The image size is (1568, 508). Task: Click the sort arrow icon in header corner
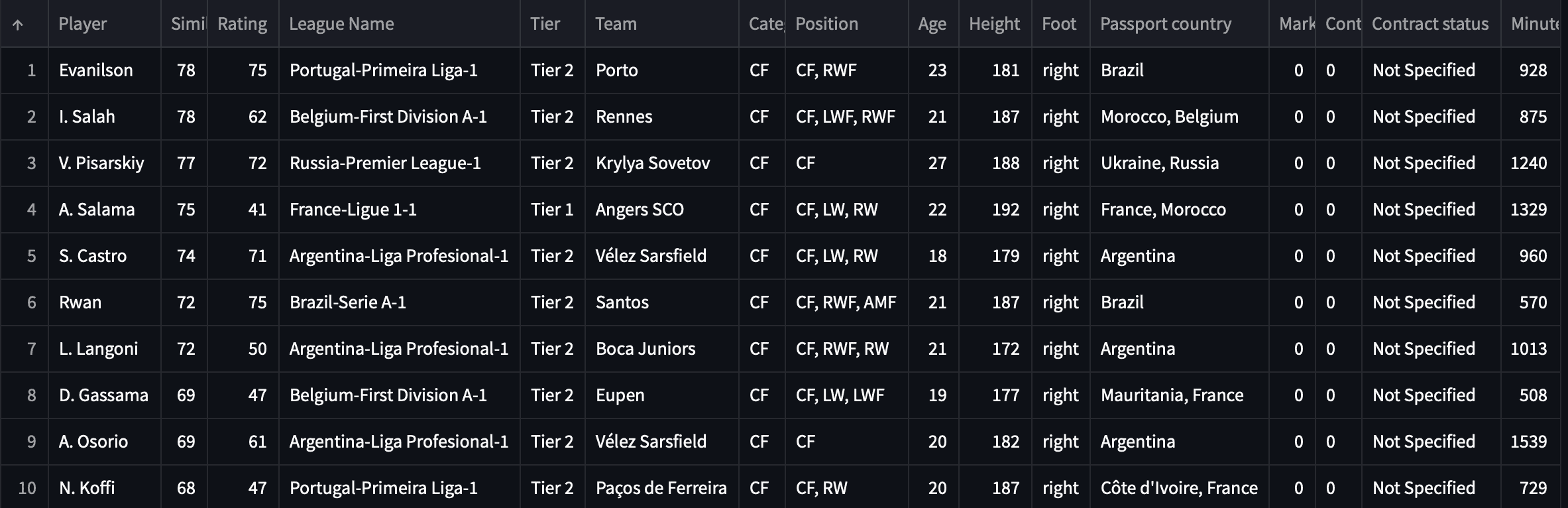pyautogui.click(x=18, y=25)
